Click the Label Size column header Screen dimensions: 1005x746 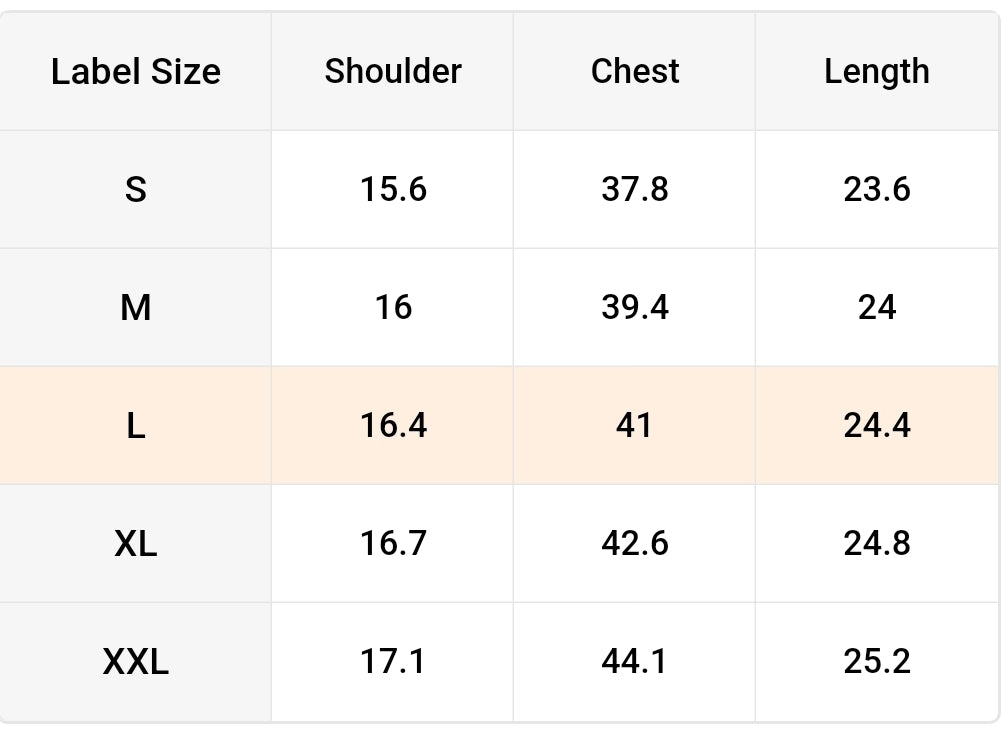pyautogui.click(x=136, y=72)
